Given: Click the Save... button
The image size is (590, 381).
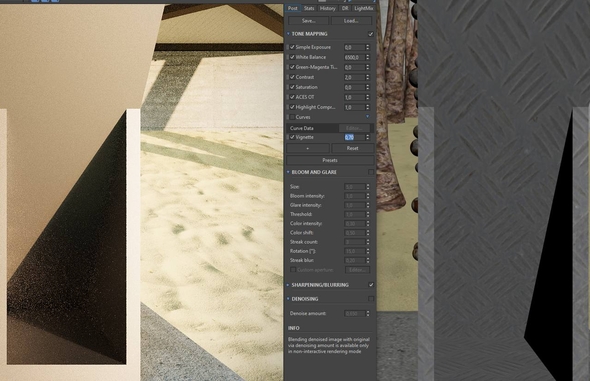Looking at the screenshot, I should point(308,21).
